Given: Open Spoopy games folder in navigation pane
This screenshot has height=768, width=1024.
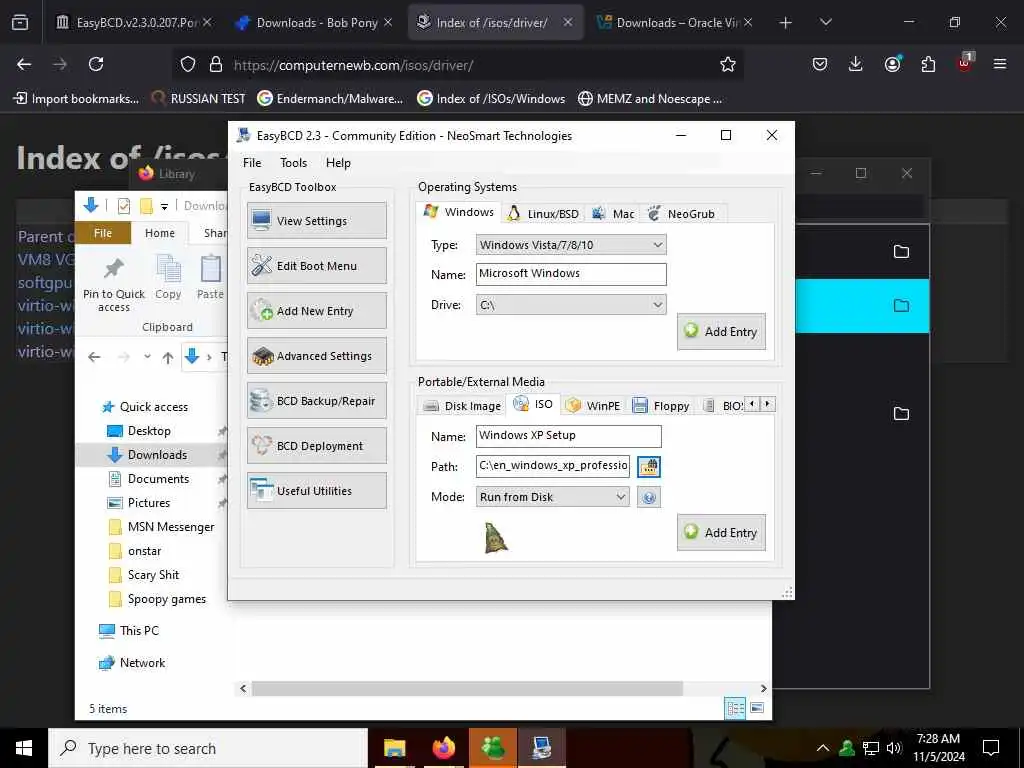Looking at the screenshot, I should tap(157, 600).
